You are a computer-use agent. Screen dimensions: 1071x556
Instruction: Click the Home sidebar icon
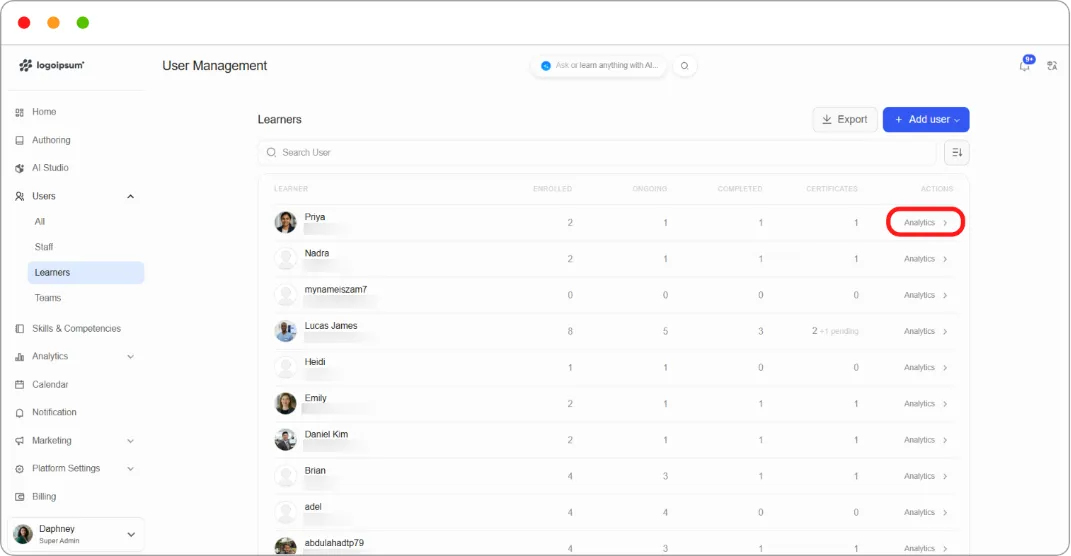point(19,112)
